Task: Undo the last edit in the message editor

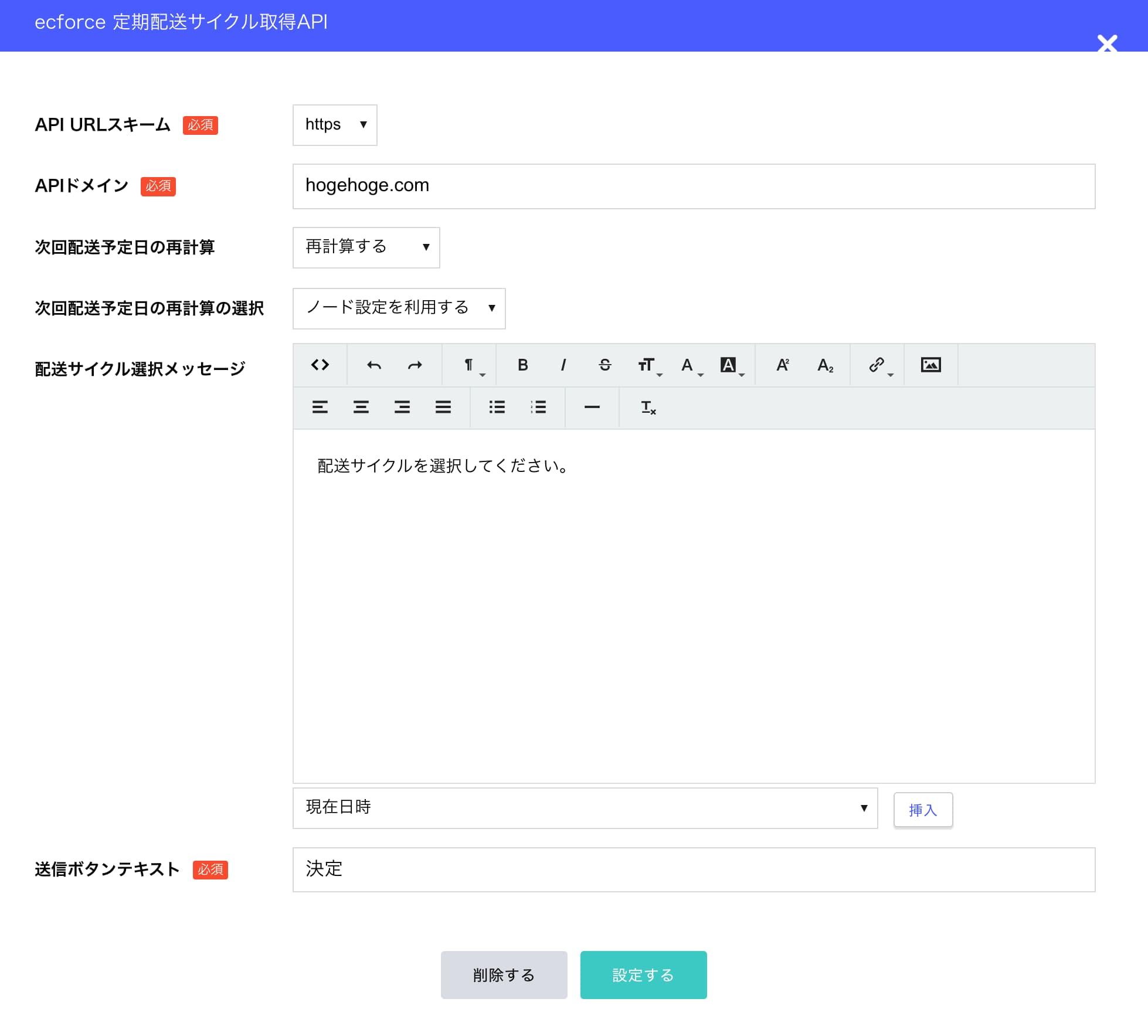Action: coord(373,365)
